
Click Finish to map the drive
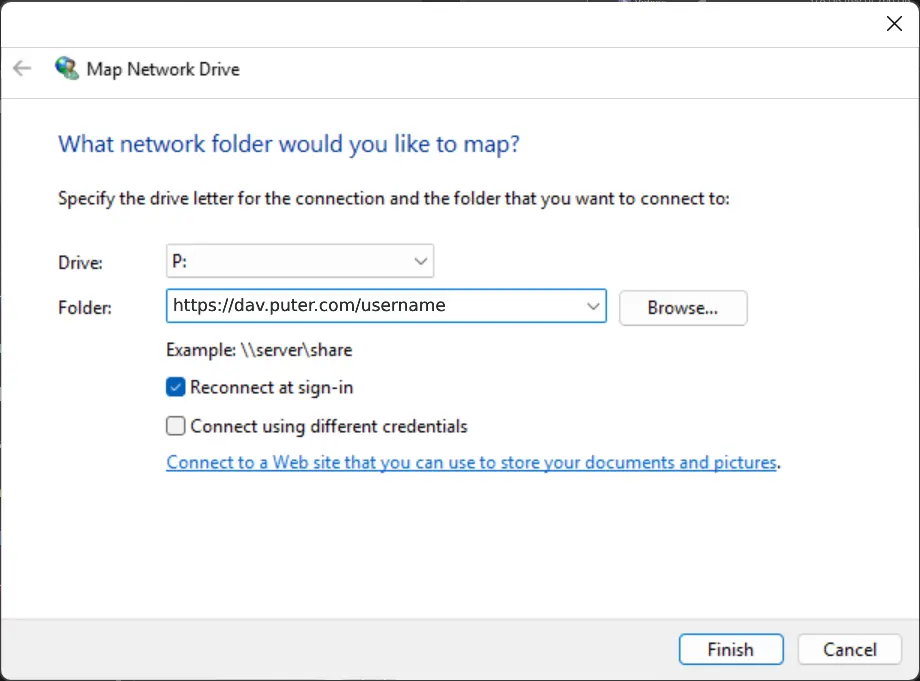730,649
